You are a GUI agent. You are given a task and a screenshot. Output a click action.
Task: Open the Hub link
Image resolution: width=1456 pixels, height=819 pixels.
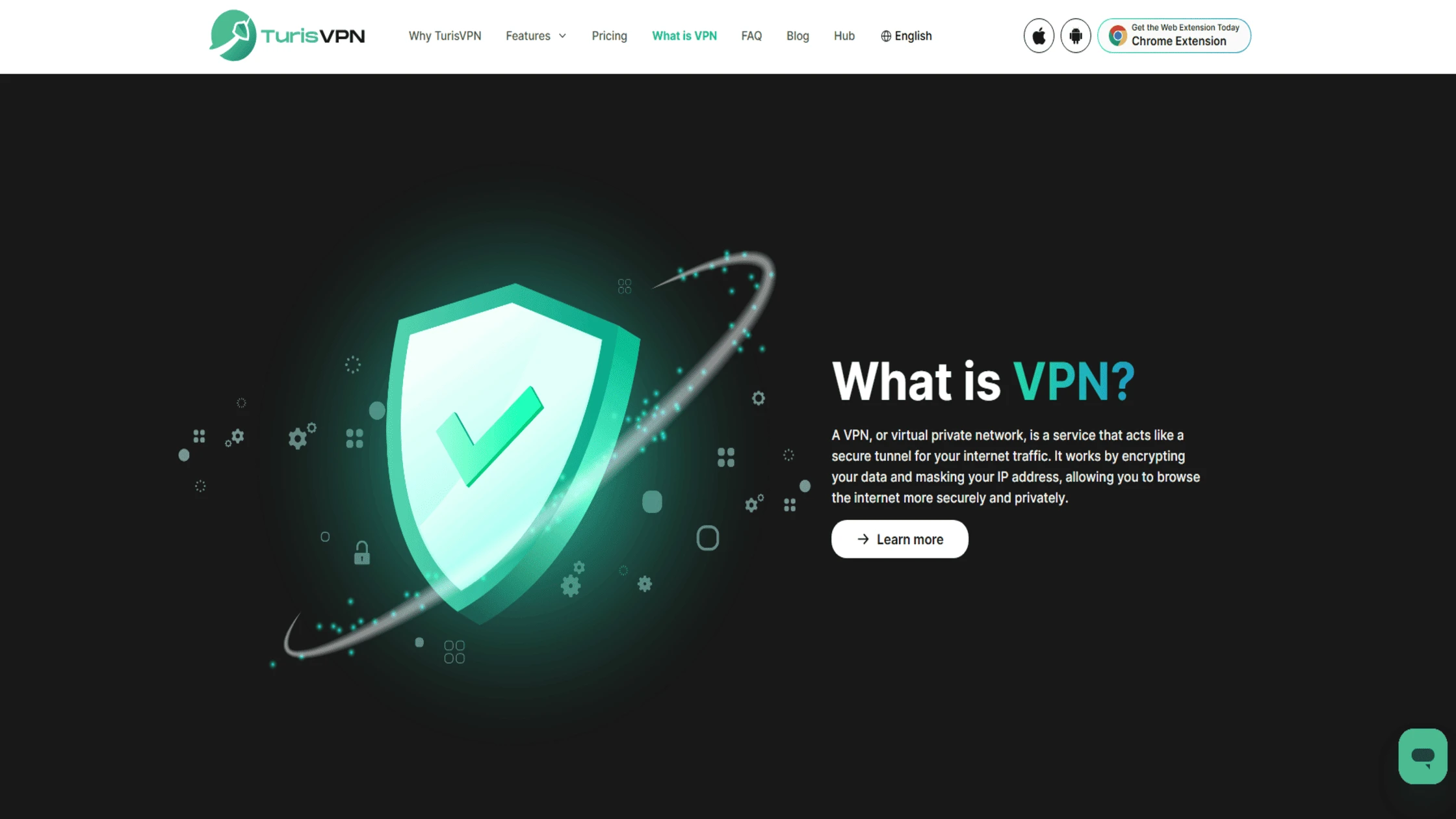click(844, 36)
